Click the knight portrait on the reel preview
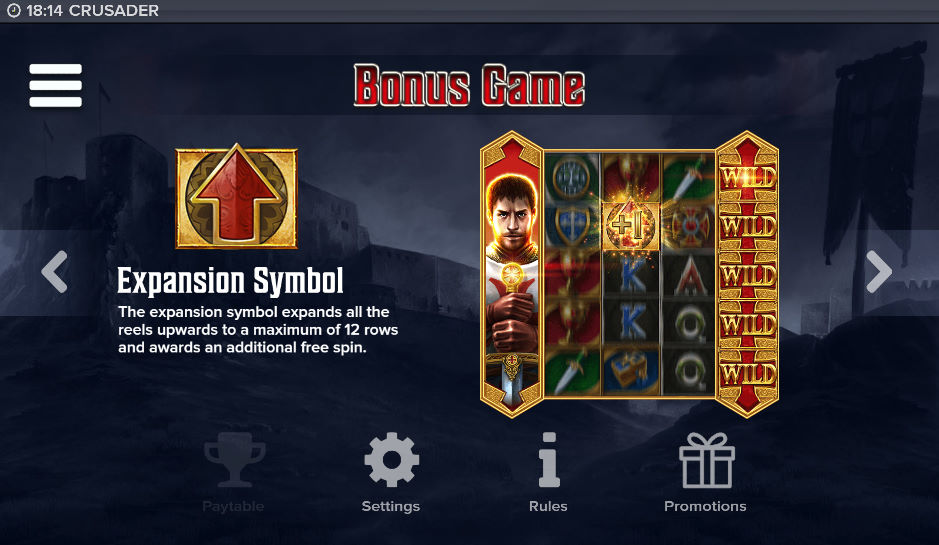The image size is (939, 545). click(512, 274)
